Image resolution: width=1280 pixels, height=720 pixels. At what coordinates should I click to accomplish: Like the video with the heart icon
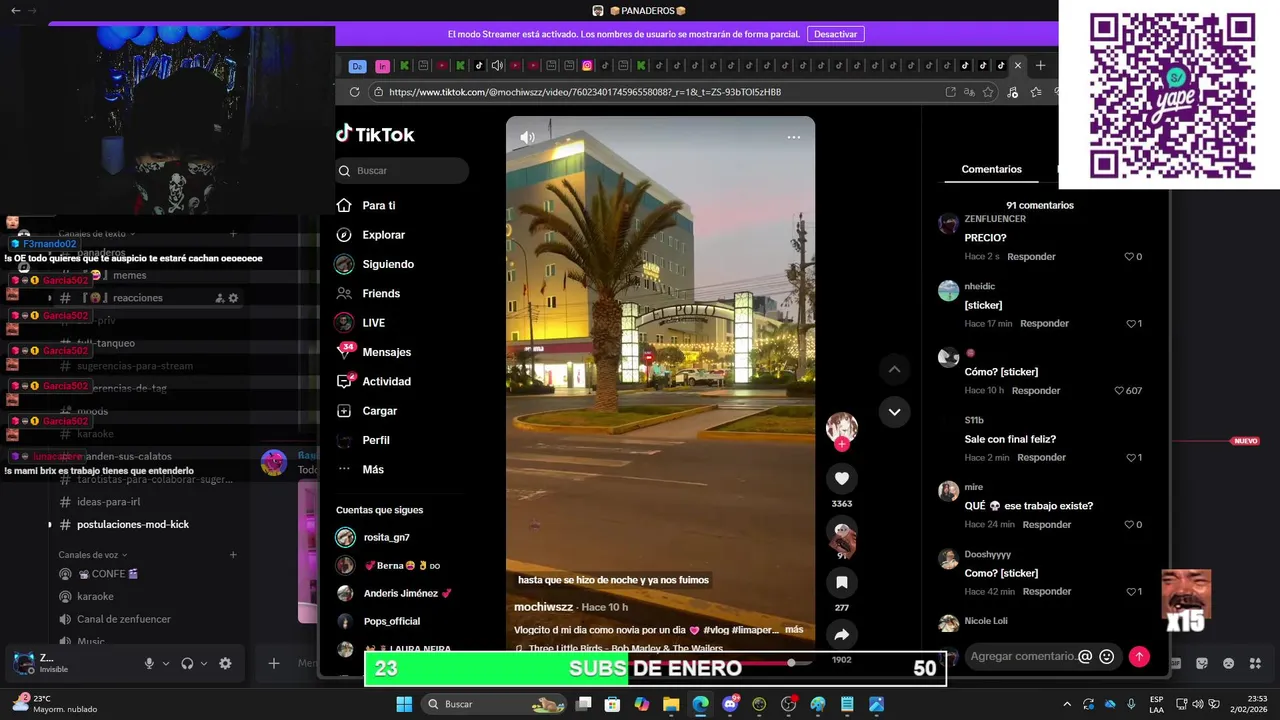(x=842, y=479)
